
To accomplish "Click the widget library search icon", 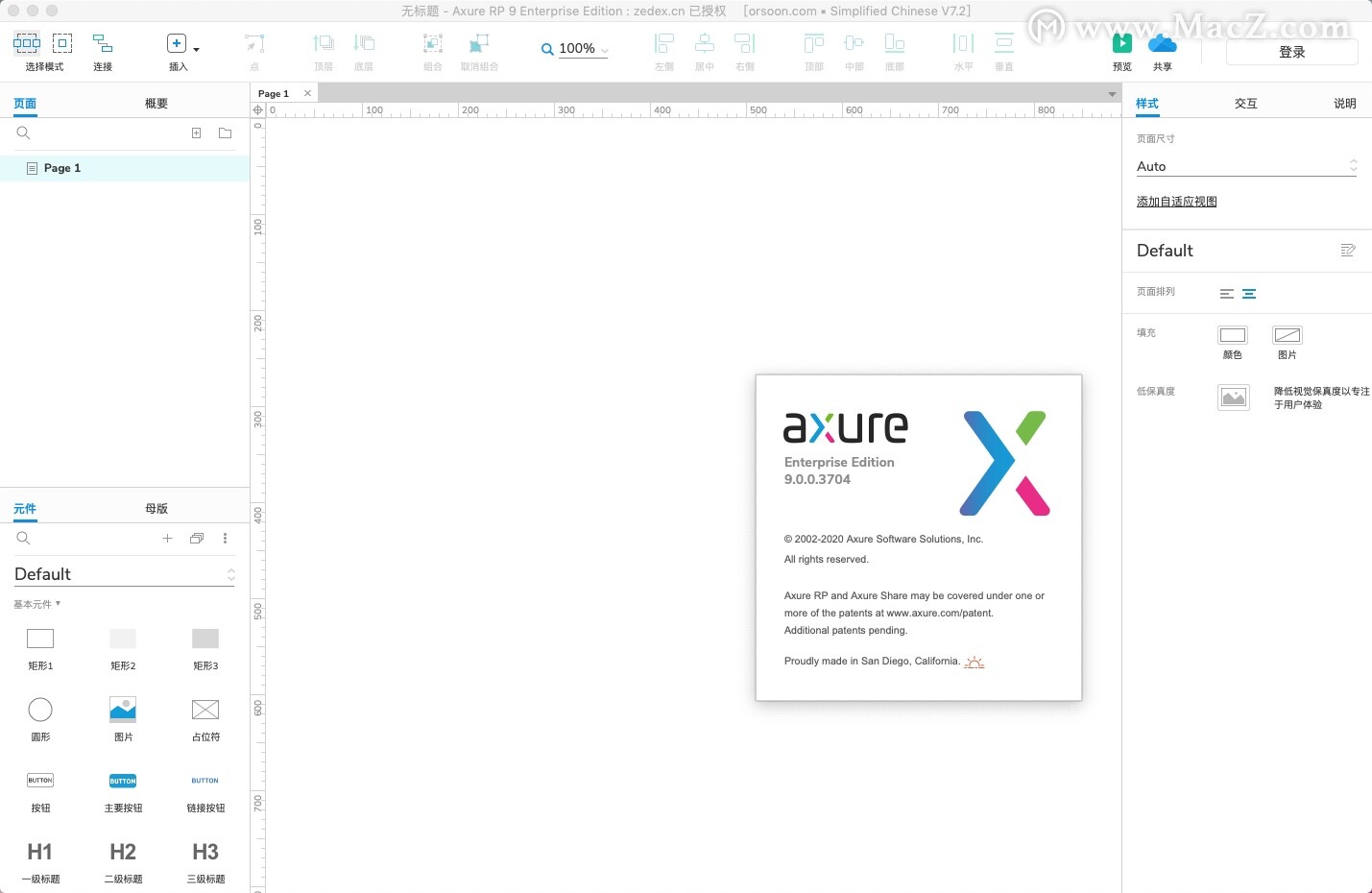I will 24,539.
